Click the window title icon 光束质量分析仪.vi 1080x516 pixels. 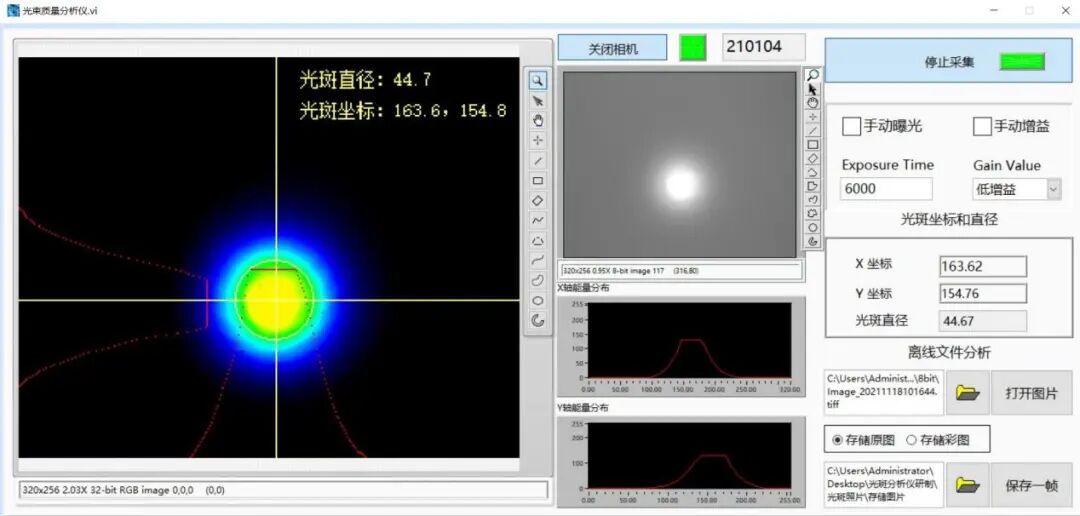[13, 10]
